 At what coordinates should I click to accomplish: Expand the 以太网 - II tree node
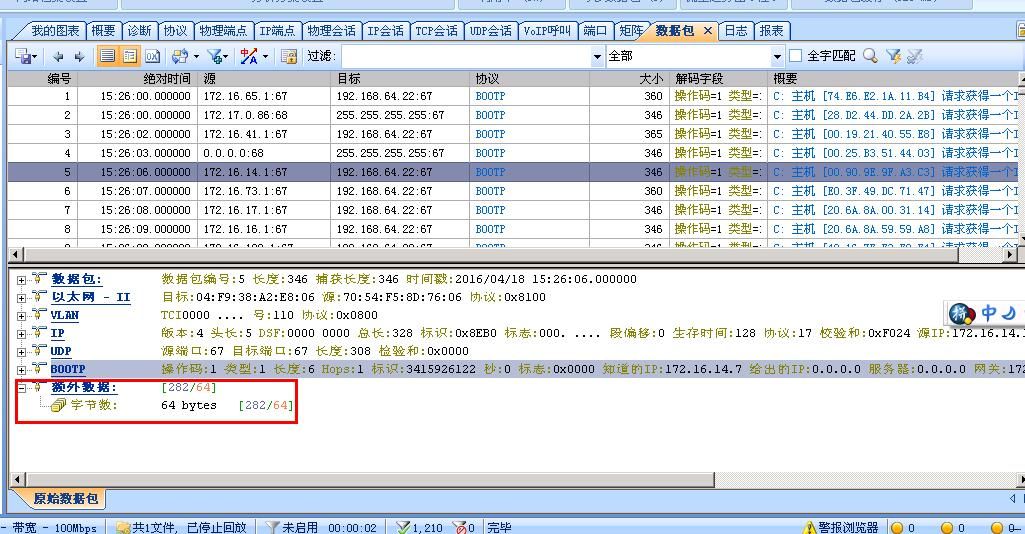21,298
